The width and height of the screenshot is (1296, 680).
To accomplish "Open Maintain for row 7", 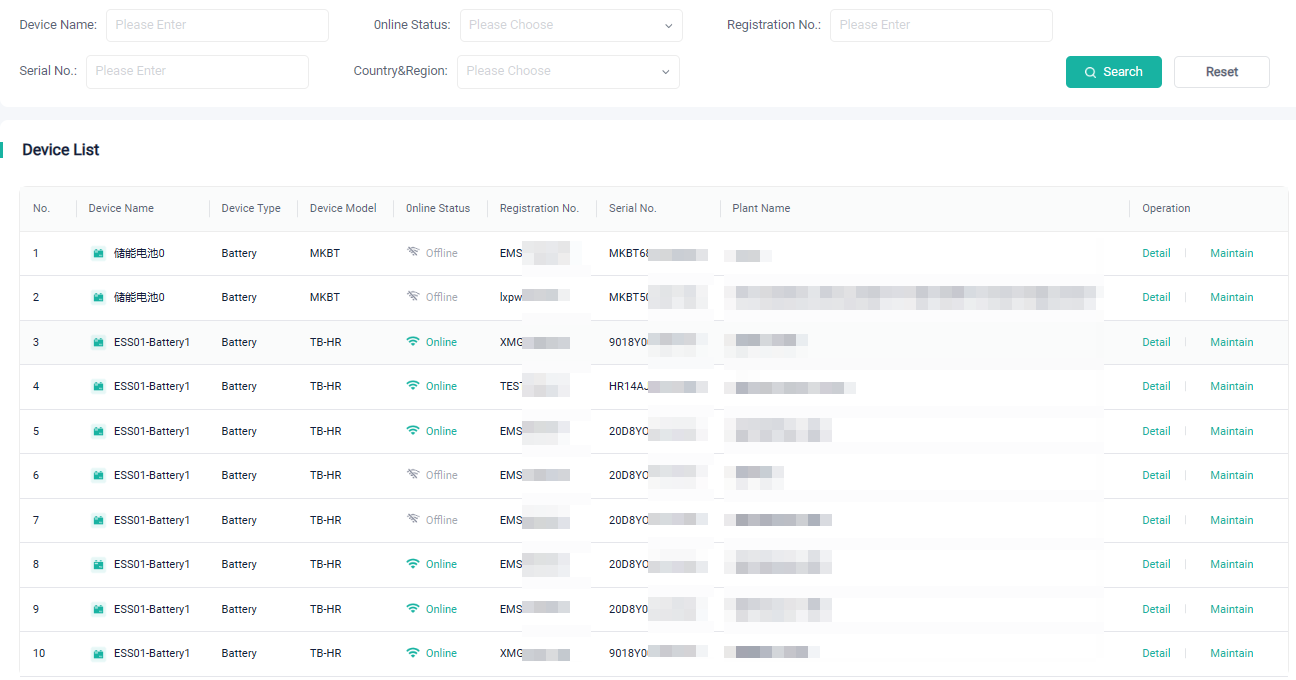I will (1232, 520).
